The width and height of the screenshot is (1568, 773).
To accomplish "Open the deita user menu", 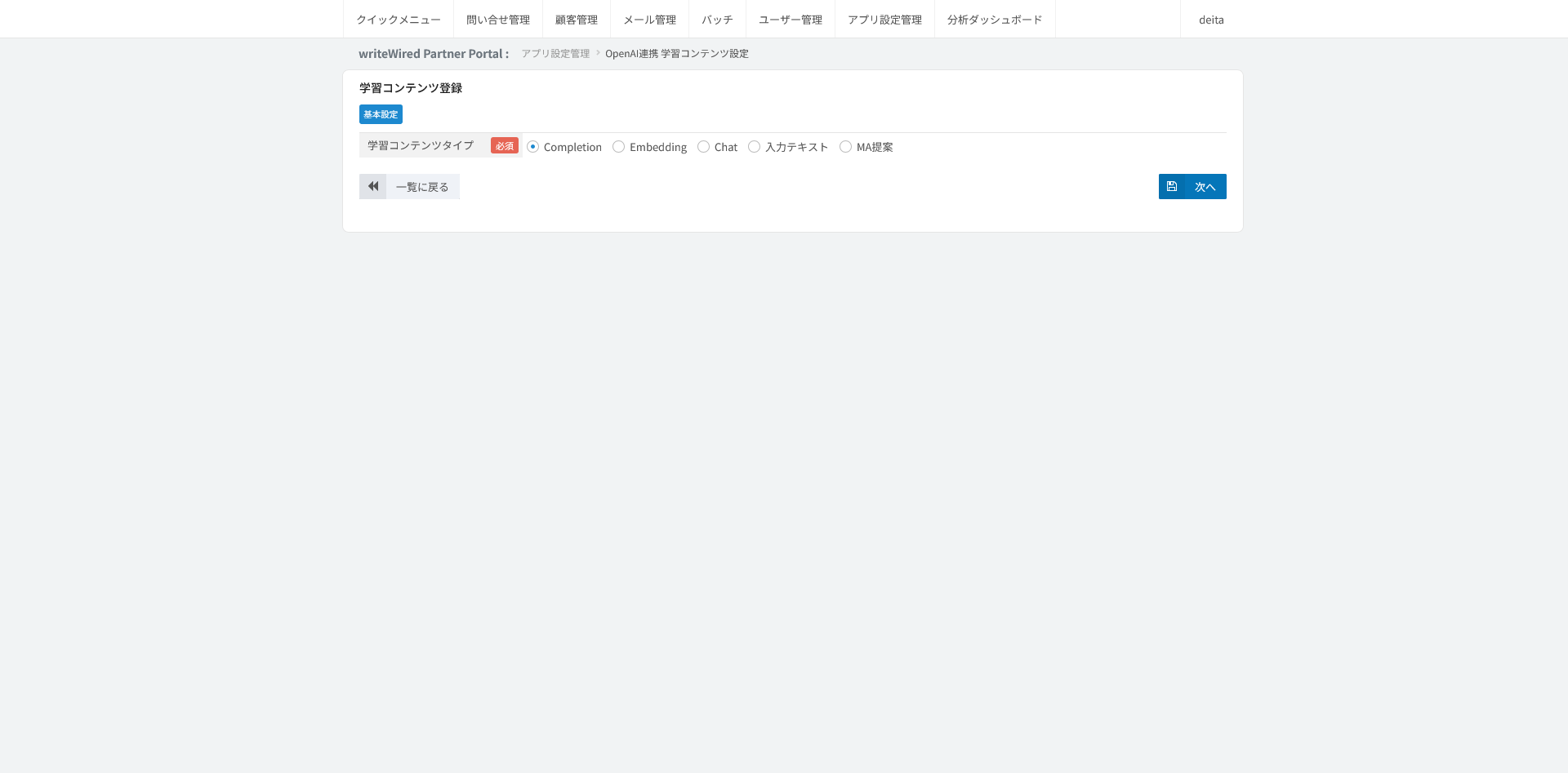I will pos(1211,20).
